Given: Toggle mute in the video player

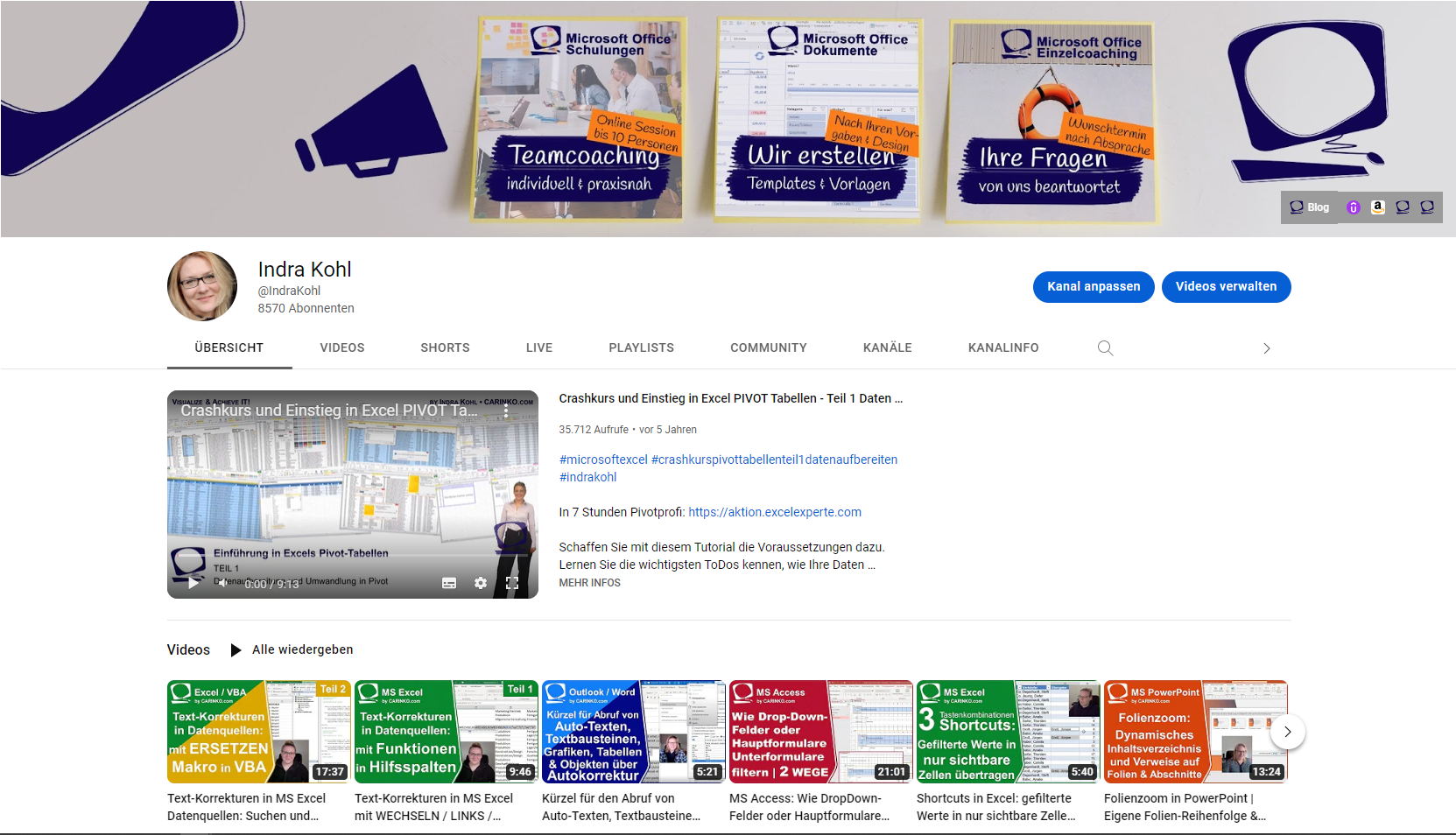Looking at the screenshot, I should tap(222, 583).
